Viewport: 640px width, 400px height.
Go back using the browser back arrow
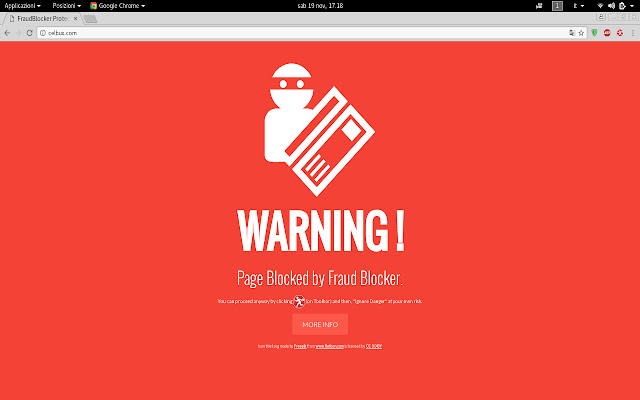(7, 33)
